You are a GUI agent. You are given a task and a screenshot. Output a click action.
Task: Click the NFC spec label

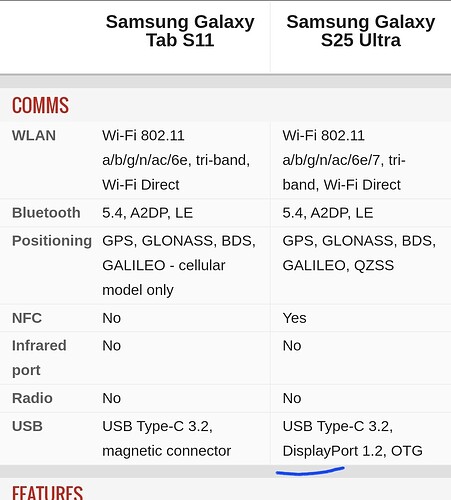click(27, 318)
